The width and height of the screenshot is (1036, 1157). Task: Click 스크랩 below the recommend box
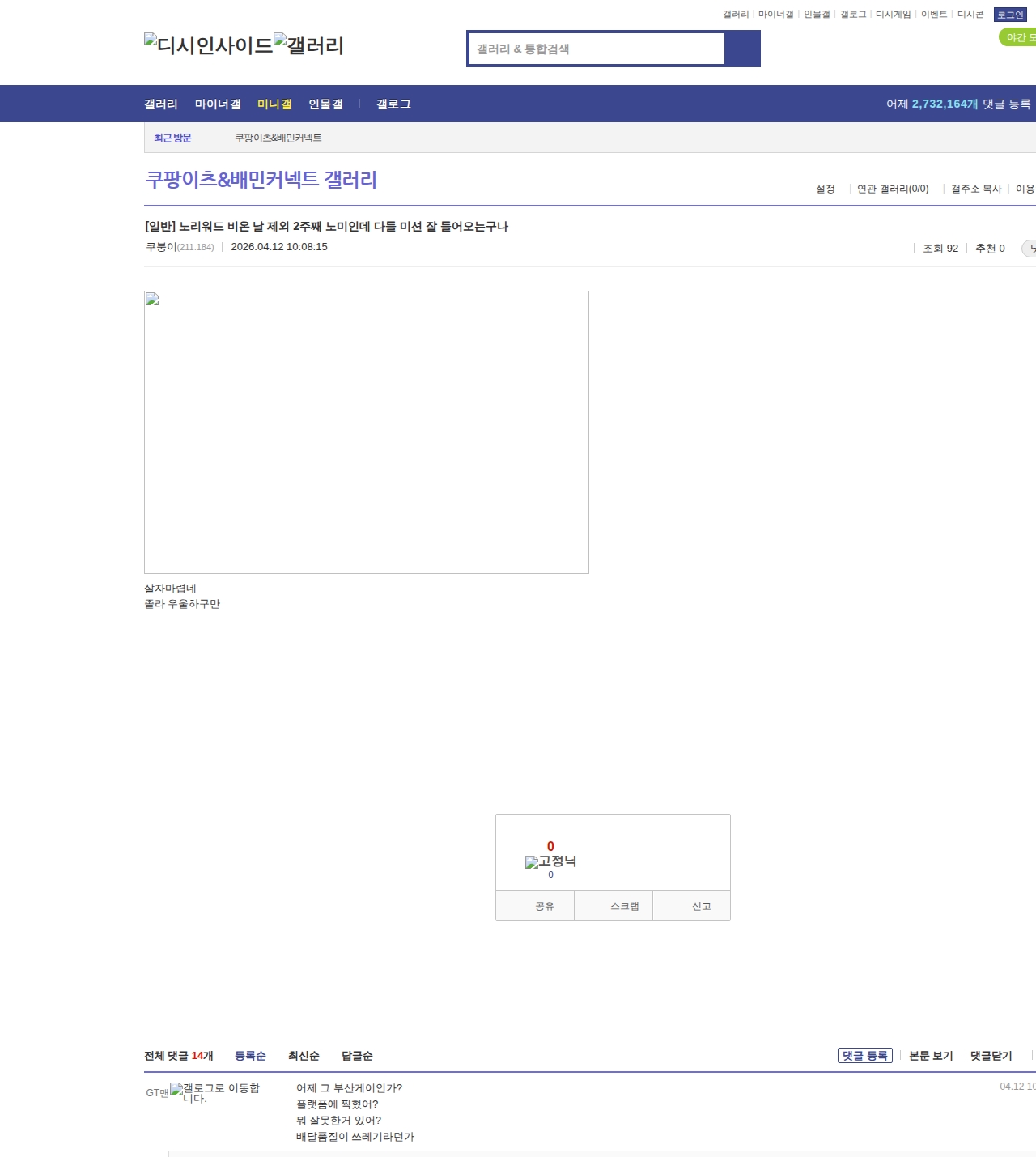[x=624, y=906]
